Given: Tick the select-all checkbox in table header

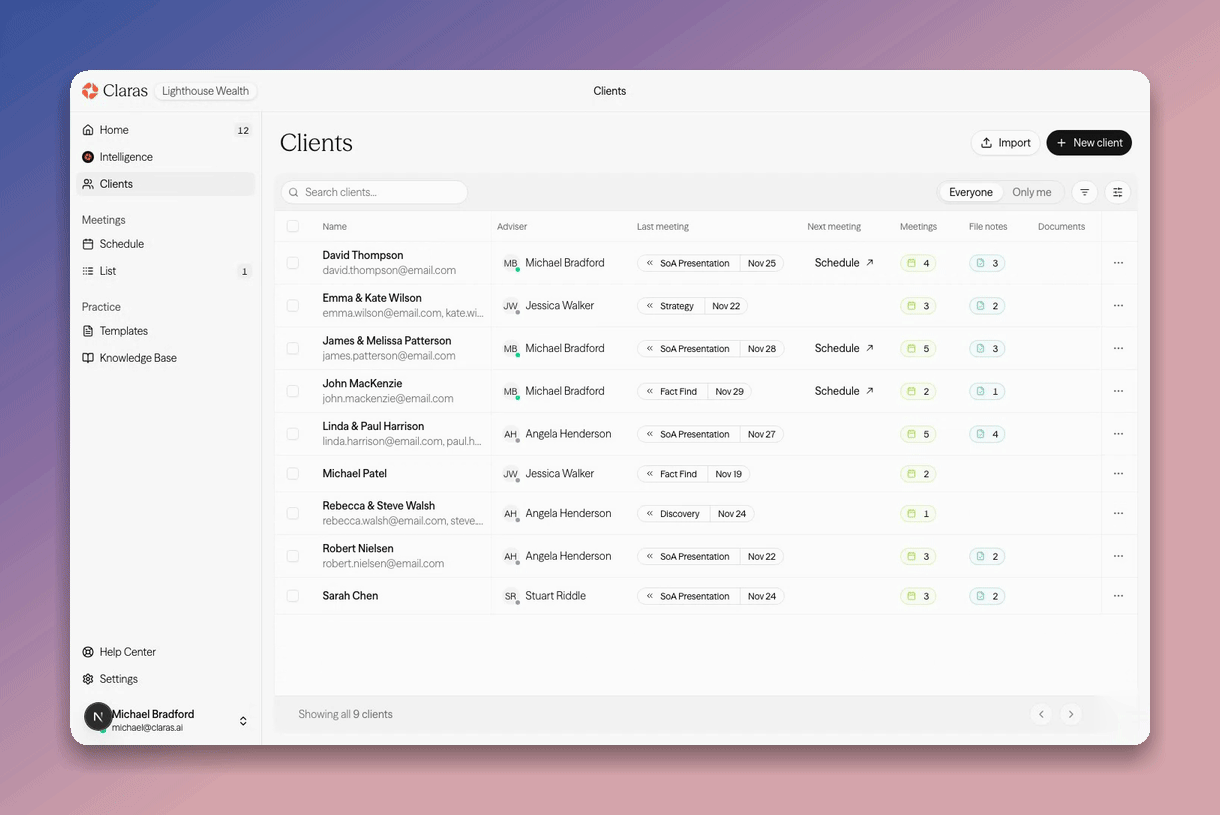Looking at the screenshot, I should [x=293, y=226].
